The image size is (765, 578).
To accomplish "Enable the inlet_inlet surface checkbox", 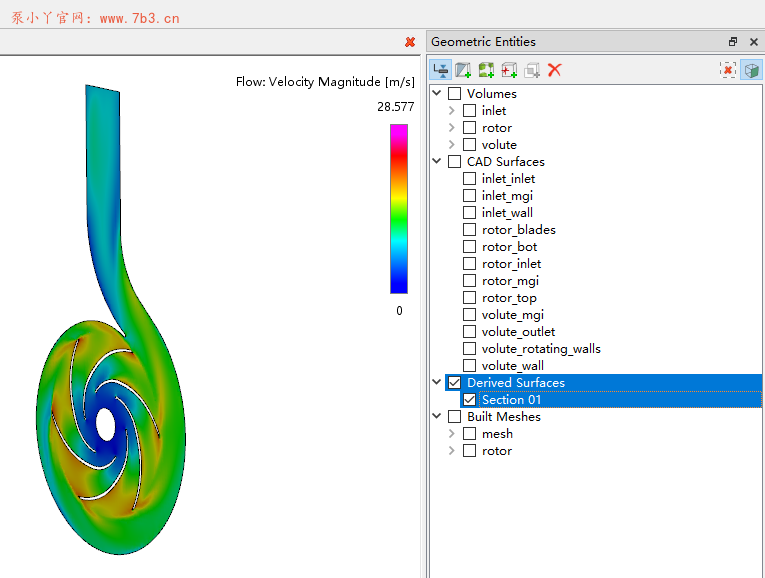I will coord(469,179).
